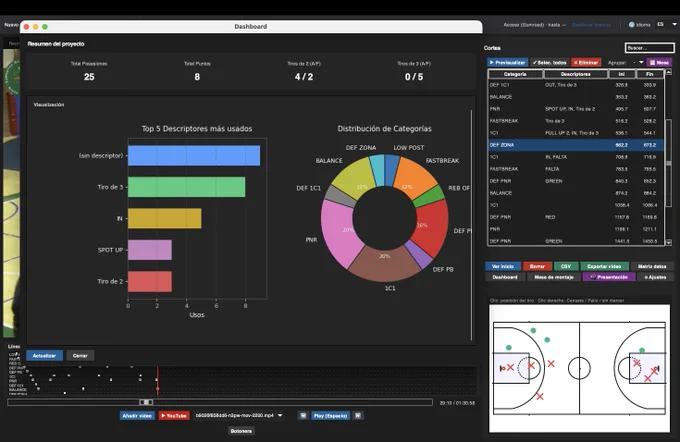This screenshot has height=442, width=680.
Task: Click the red Tiro de 2 bar
Action: (x=150, y=281)
